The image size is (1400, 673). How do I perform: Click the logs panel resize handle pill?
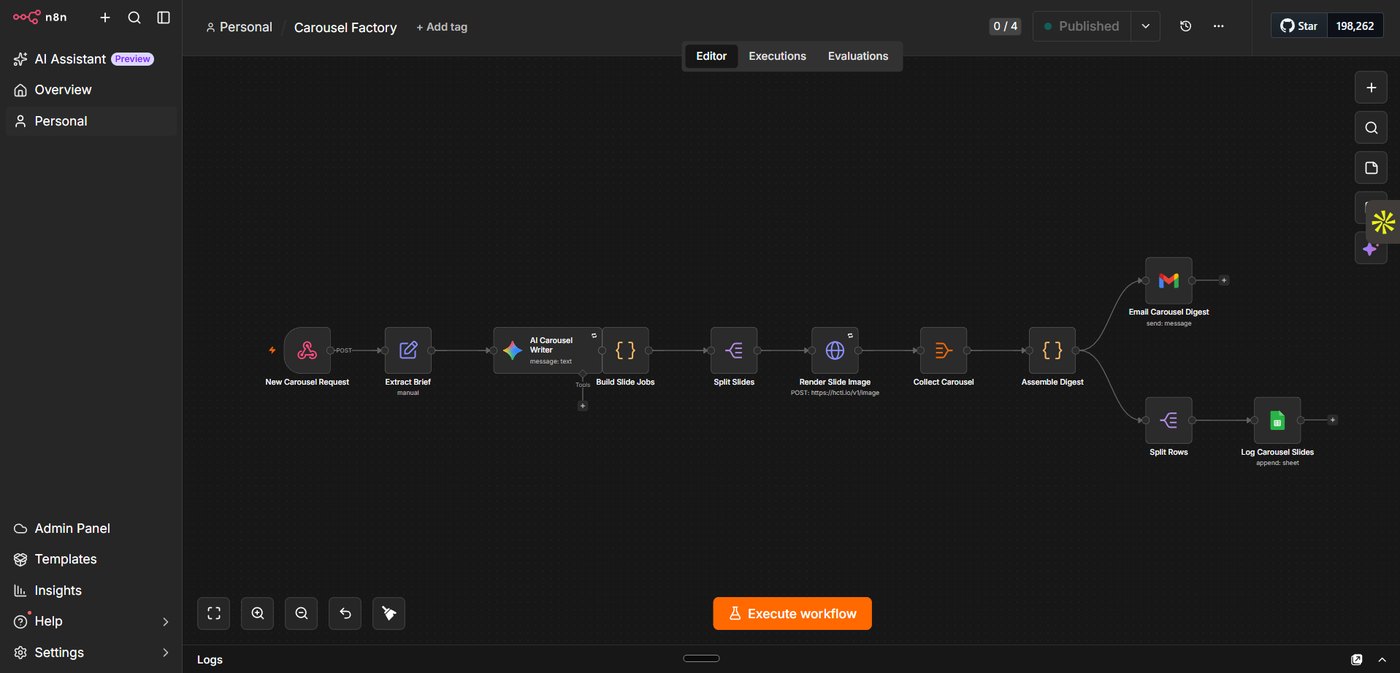pos(701,658)
